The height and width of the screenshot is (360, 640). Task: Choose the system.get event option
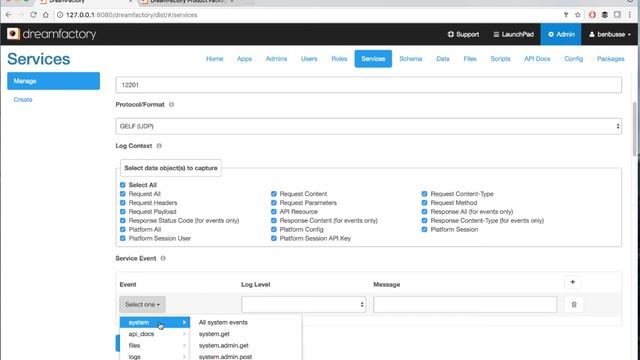(214, 334)
